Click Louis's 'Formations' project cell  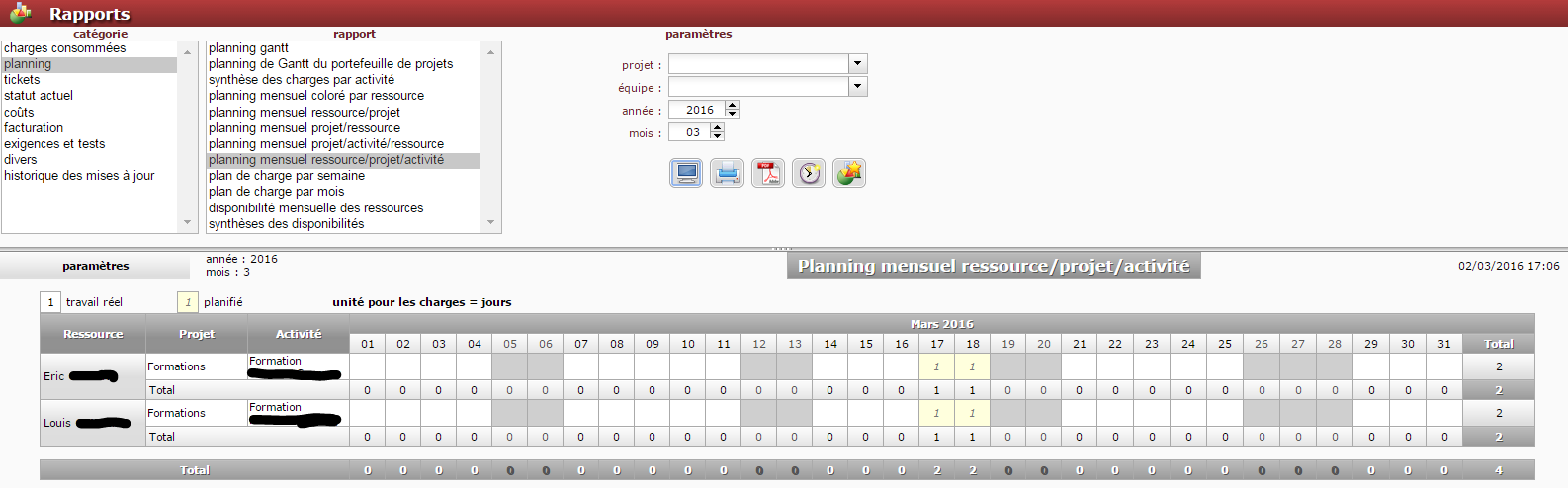click(197, 413)
